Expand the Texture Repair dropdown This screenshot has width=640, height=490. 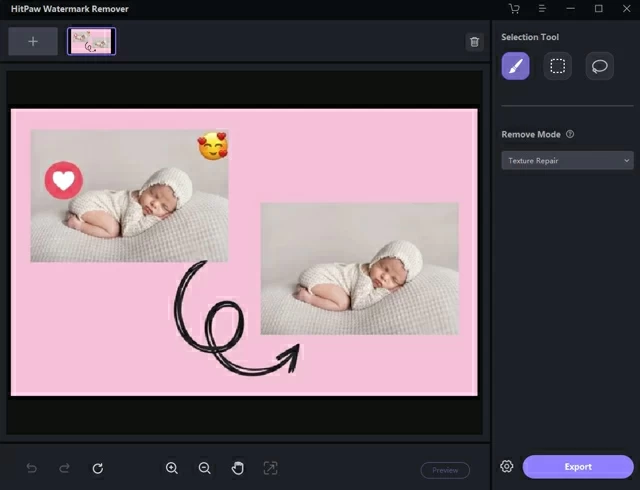pyautogui.click(x=567, y=160)
